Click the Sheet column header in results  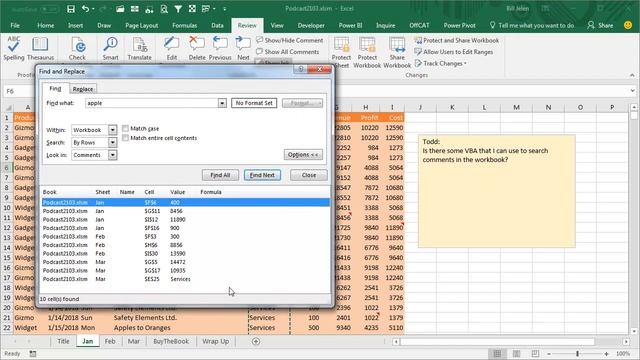[103, 192]
